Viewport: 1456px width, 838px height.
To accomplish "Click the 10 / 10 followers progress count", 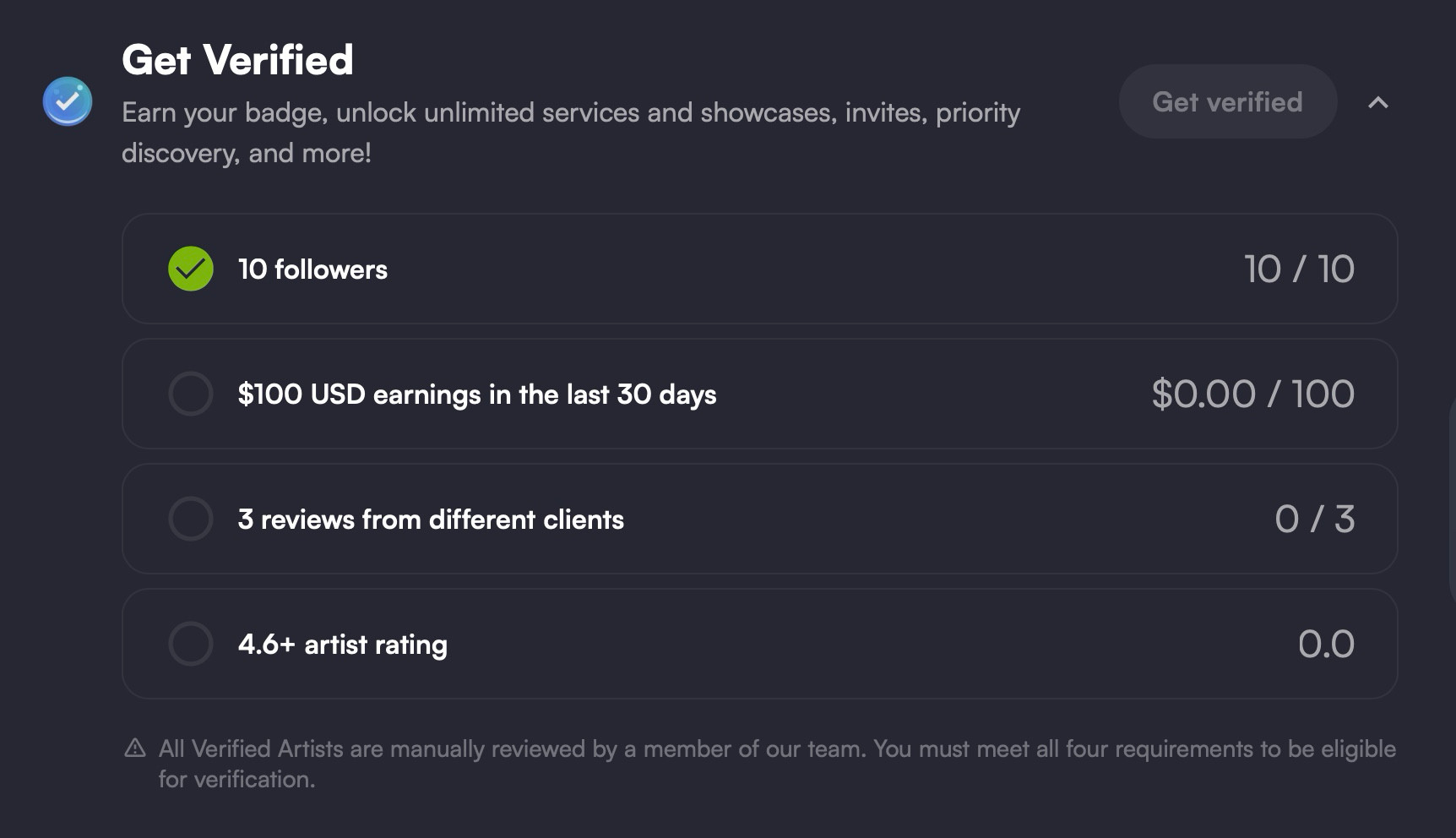I will click(1299, 269).
